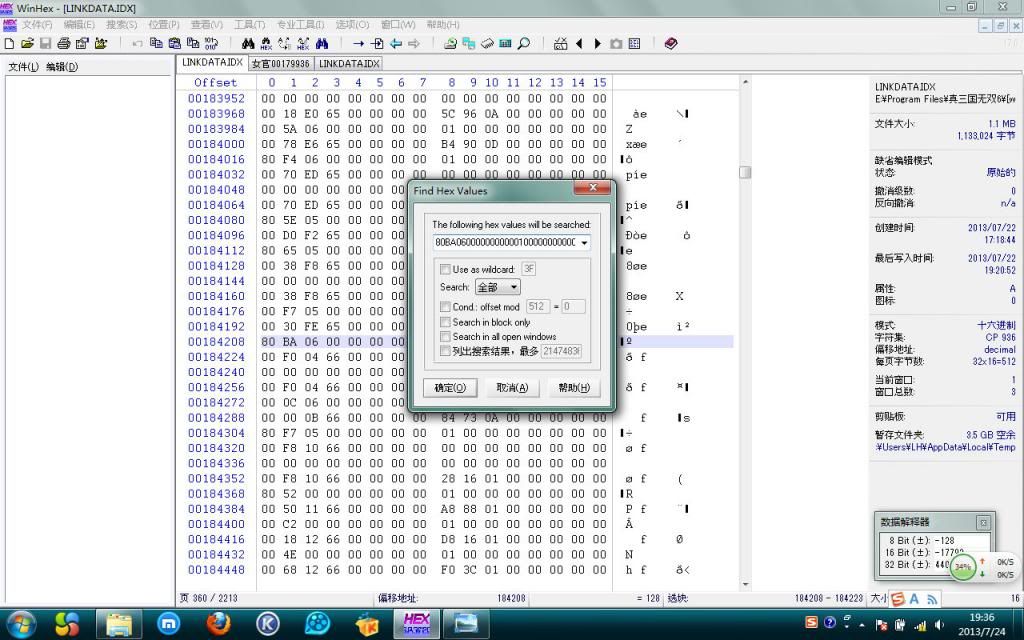The image size is (1024, 640).
Task: Click the Open File folder icon
Action: tap(27, 44)
